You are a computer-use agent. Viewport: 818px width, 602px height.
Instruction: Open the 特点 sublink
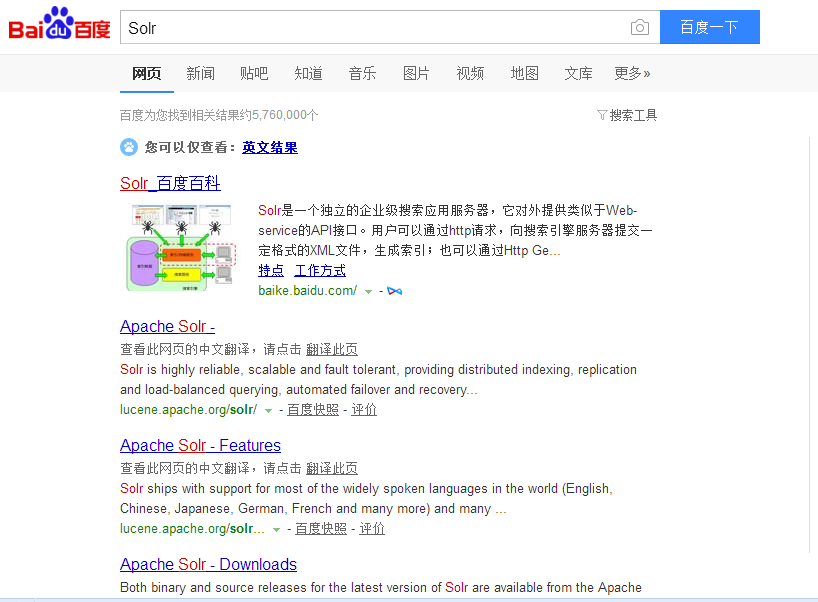271,271
